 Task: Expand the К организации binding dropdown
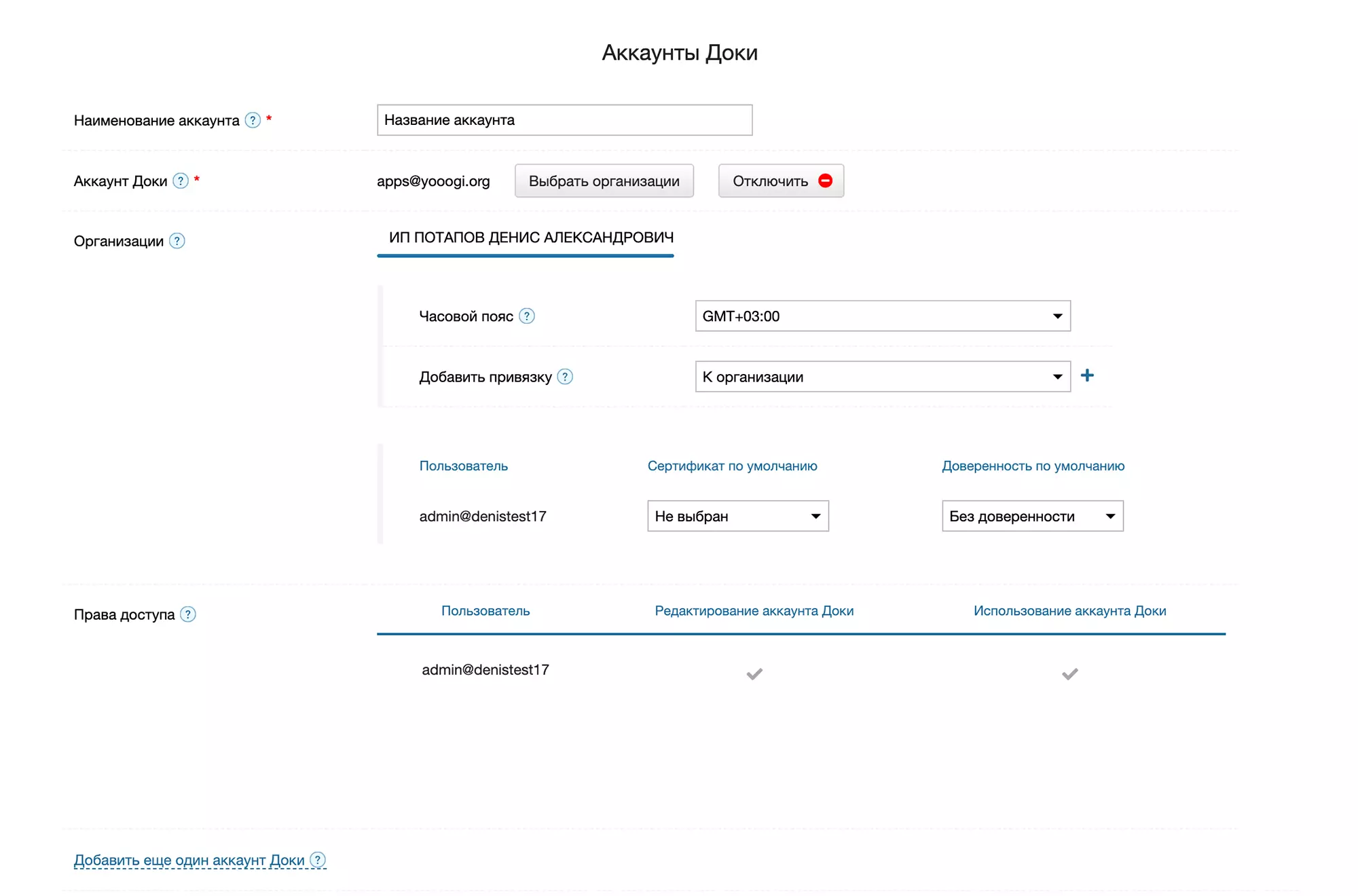(882, 377)
